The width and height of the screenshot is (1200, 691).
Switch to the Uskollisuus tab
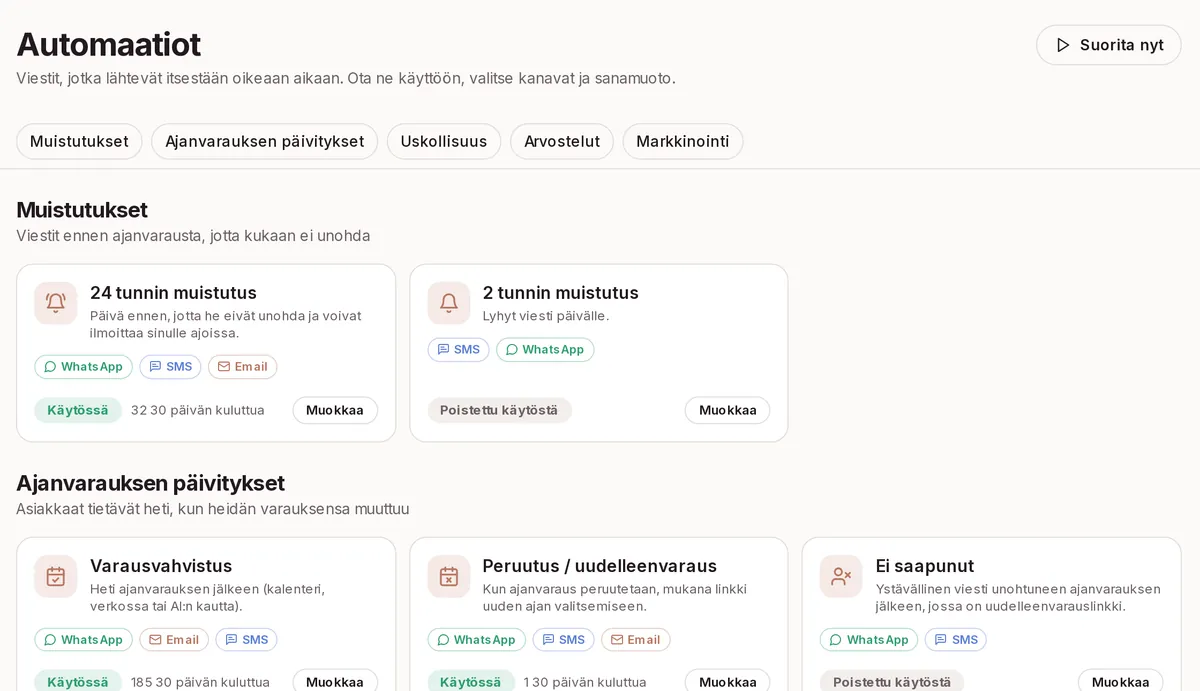(x=444, y=141)
